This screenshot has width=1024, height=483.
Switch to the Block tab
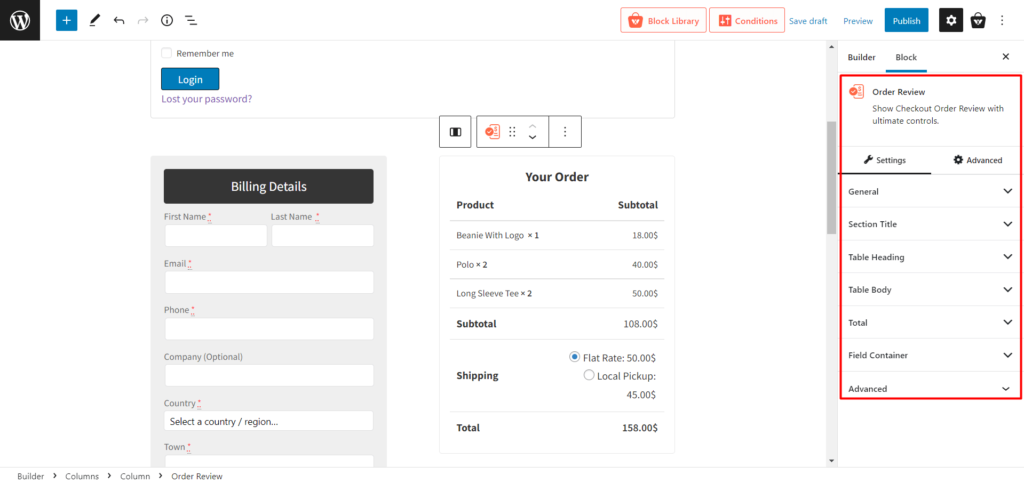(906, 57)
